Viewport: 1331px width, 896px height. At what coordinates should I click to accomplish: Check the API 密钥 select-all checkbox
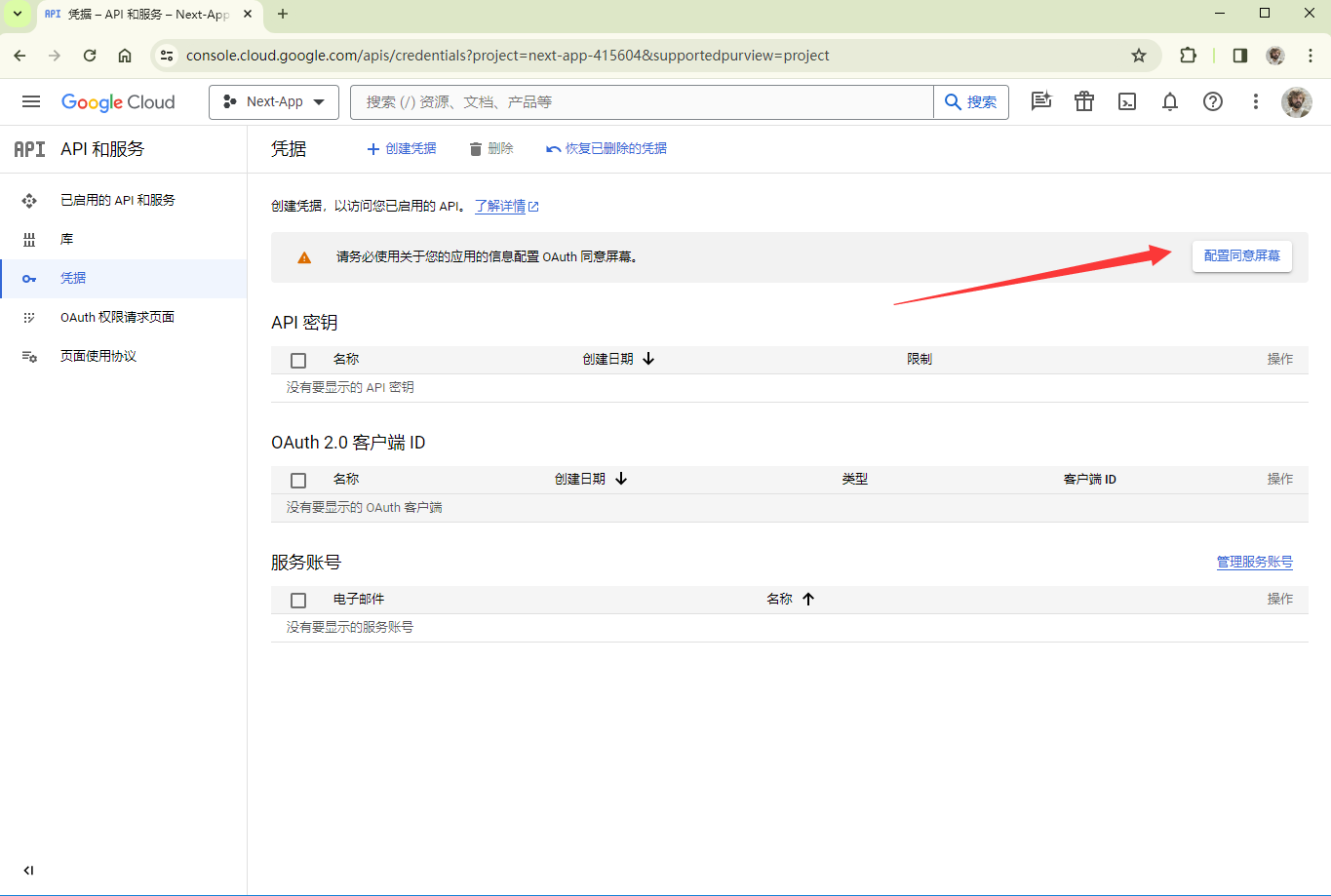point(298,360)
